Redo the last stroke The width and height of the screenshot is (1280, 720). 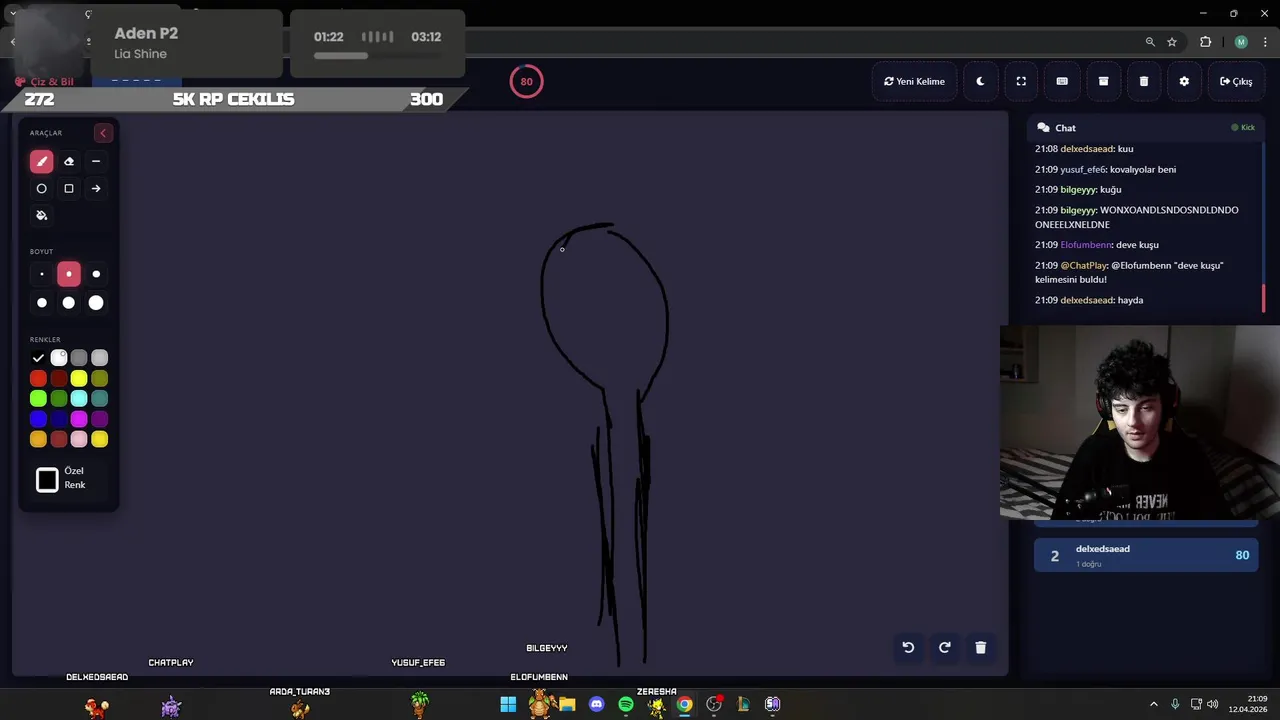click(944, 647)
